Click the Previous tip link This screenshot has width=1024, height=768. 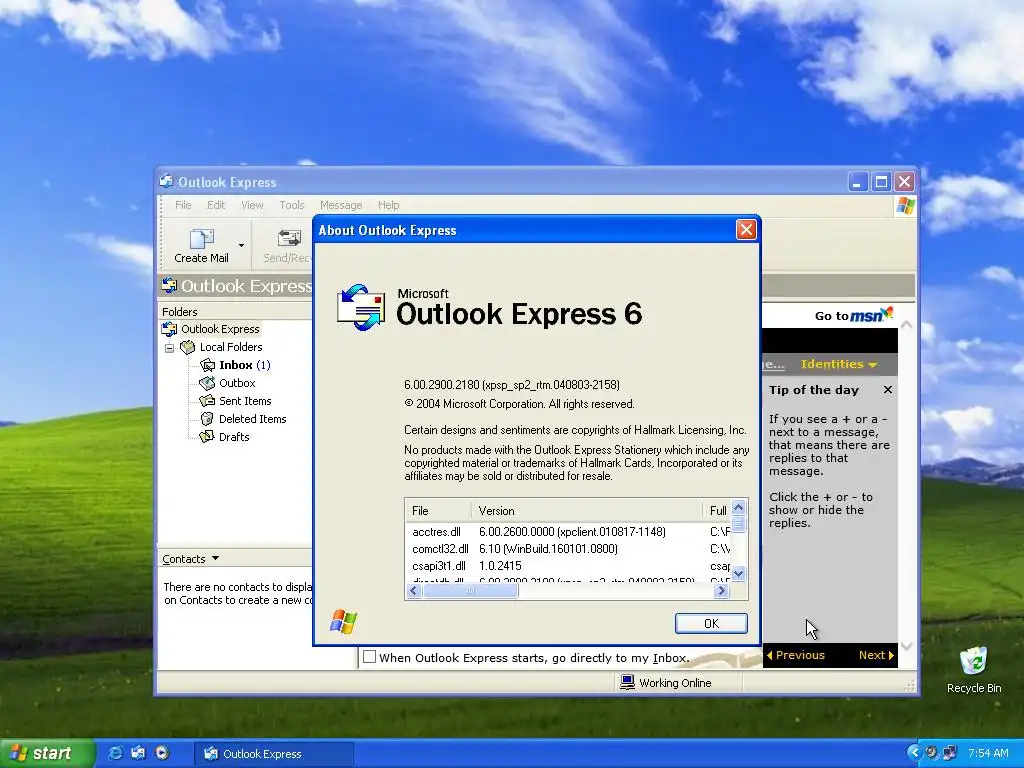795,655
